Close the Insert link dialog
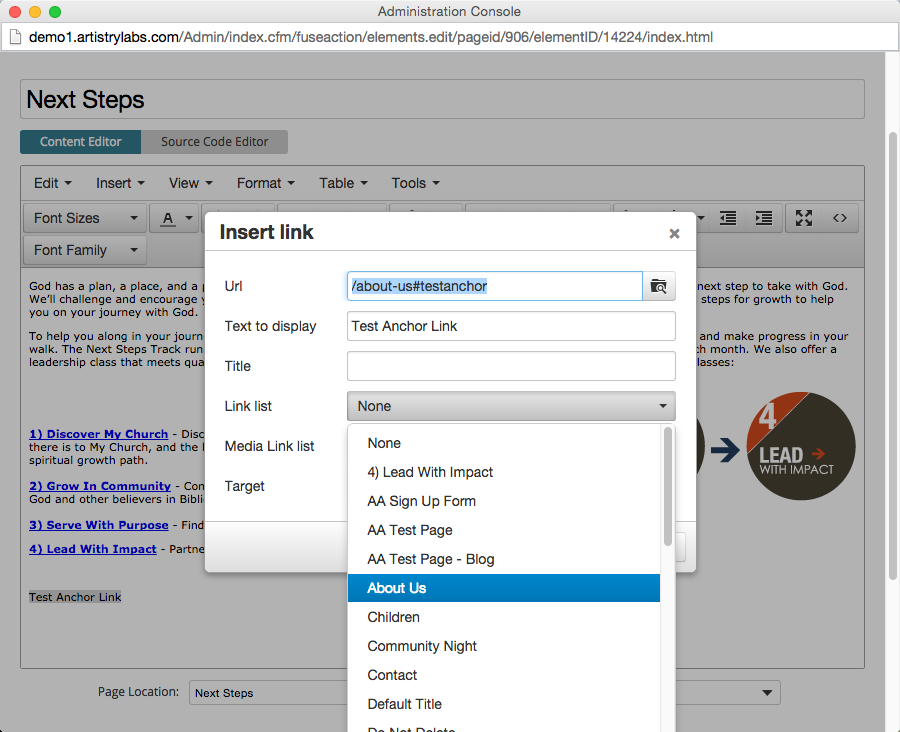This screenshot has height=732, width=900. (x=674, y=233)
